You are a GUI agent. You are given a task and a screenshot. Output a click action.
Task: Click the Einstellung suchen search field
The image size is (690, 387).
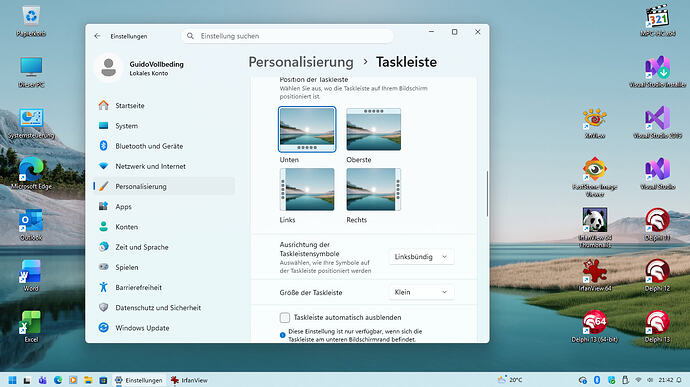click(287, 36)
